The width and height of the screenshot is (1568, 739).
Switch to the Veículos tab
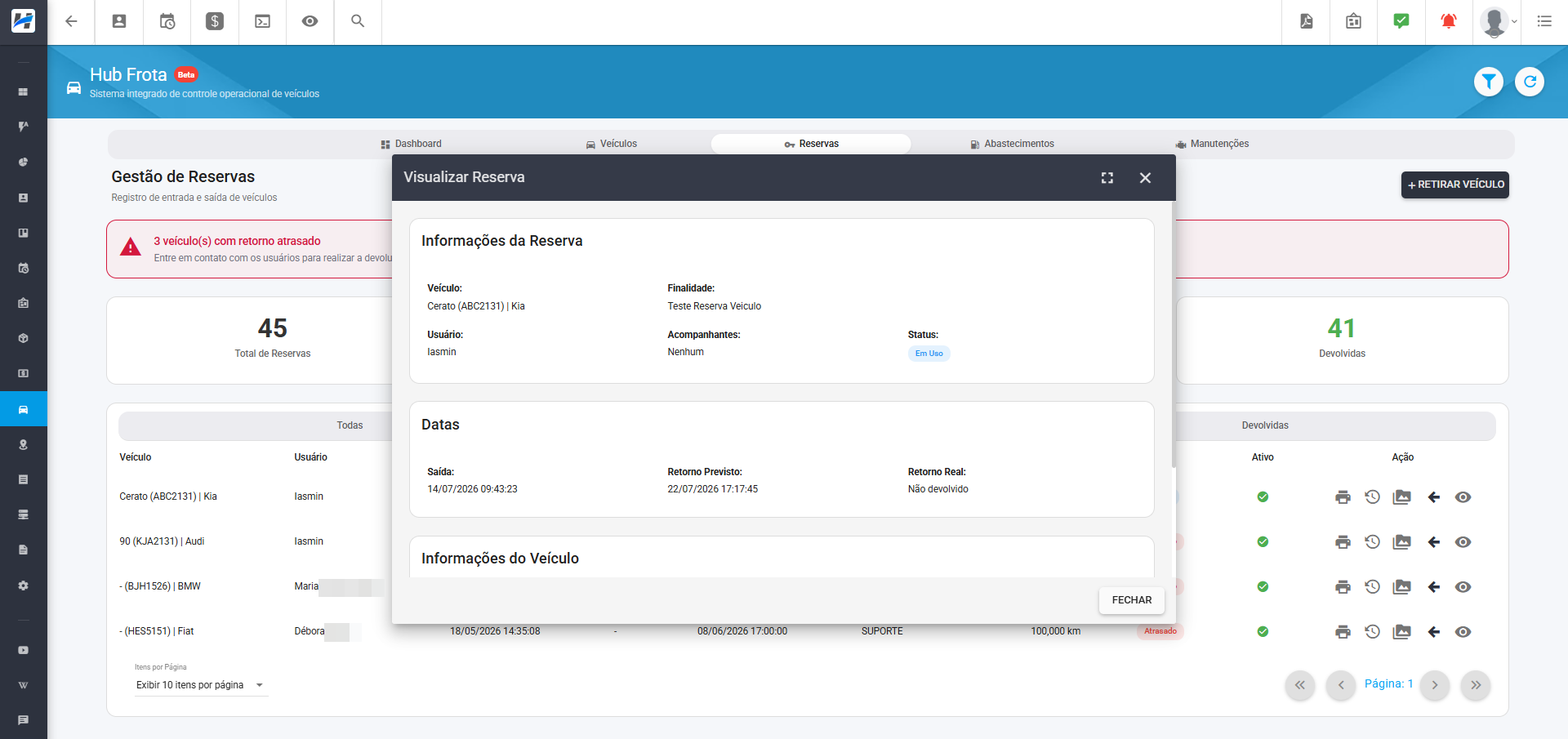pos(611,144)
